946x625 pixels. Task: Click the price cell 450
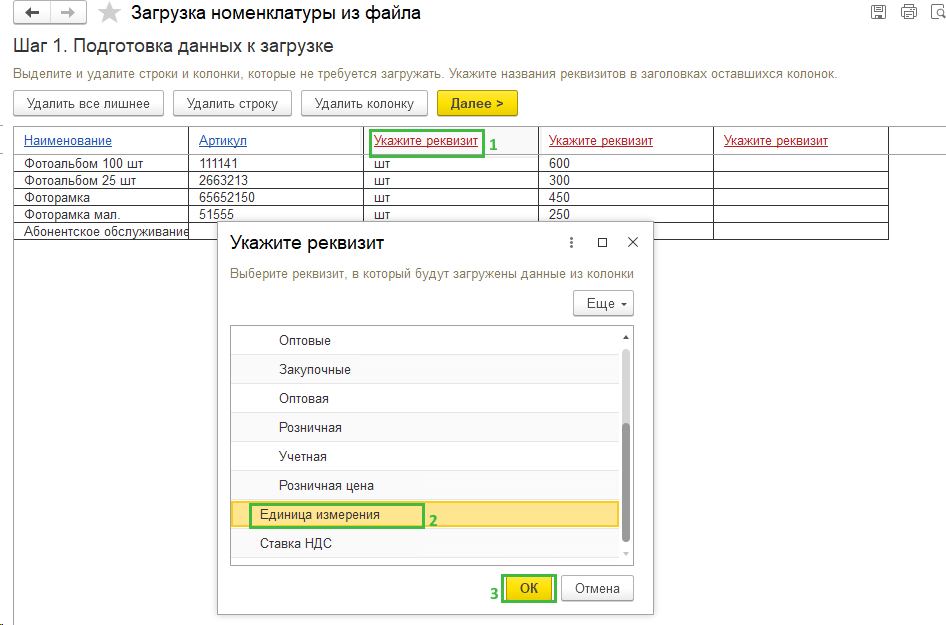coord(626,197)
